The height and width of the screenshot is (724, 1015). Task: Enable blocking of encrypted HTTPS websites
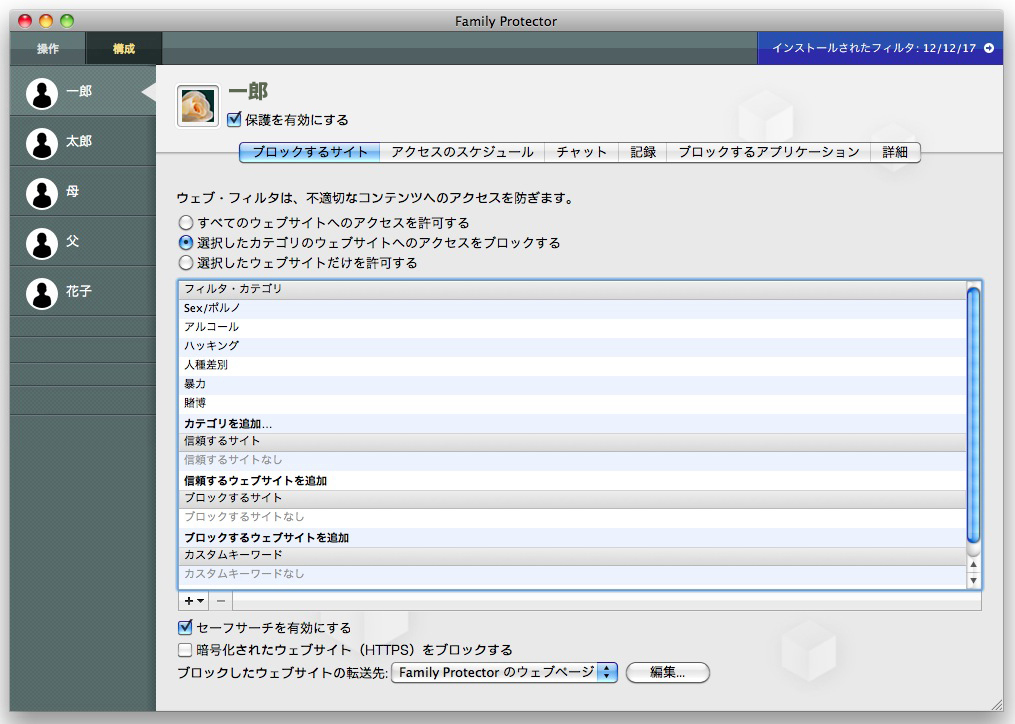pyautogui.click(x=185, y=650)
